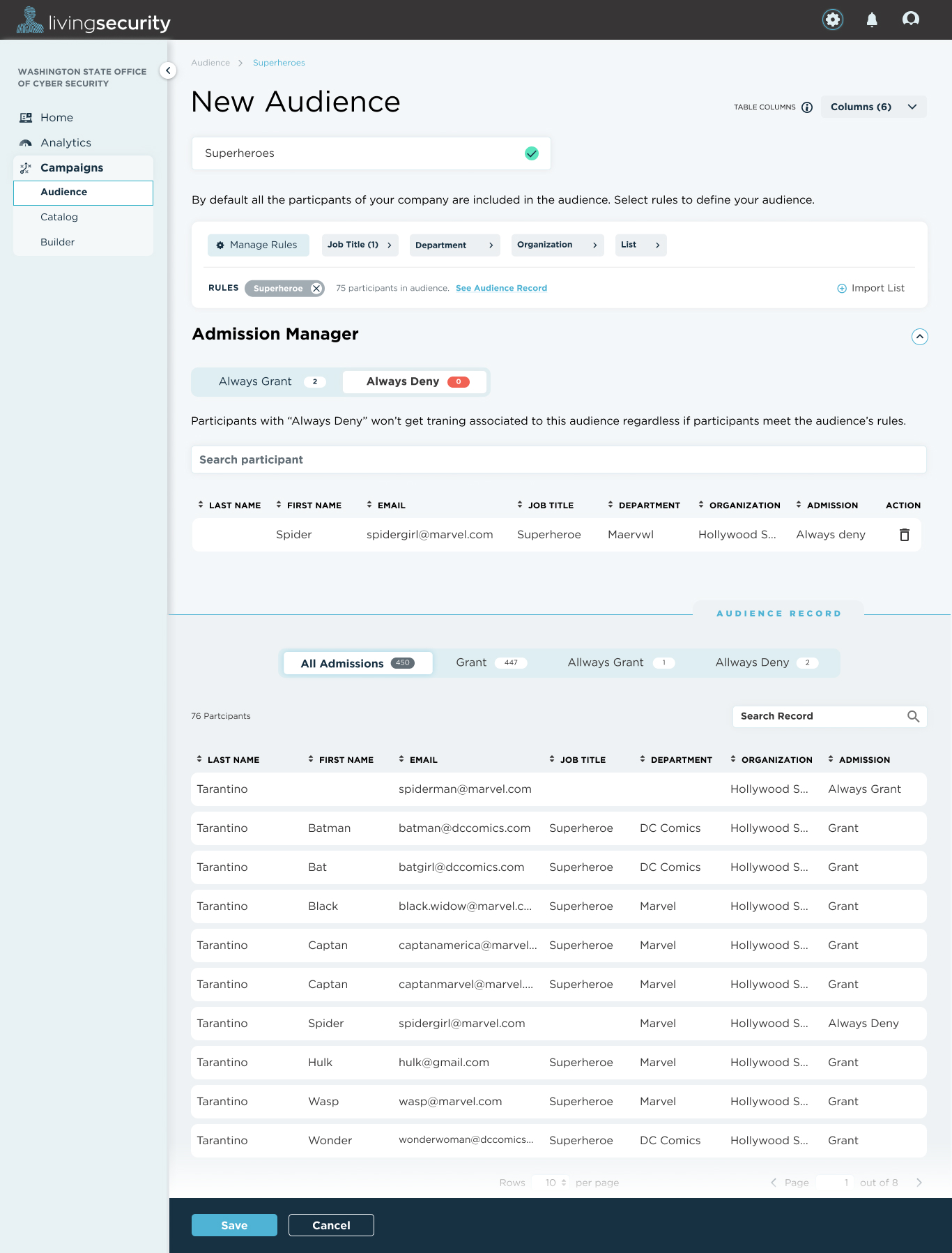This screenshot has height=1253, width=952.
Task: Open the settings gear icon
Action: (833, 20)
